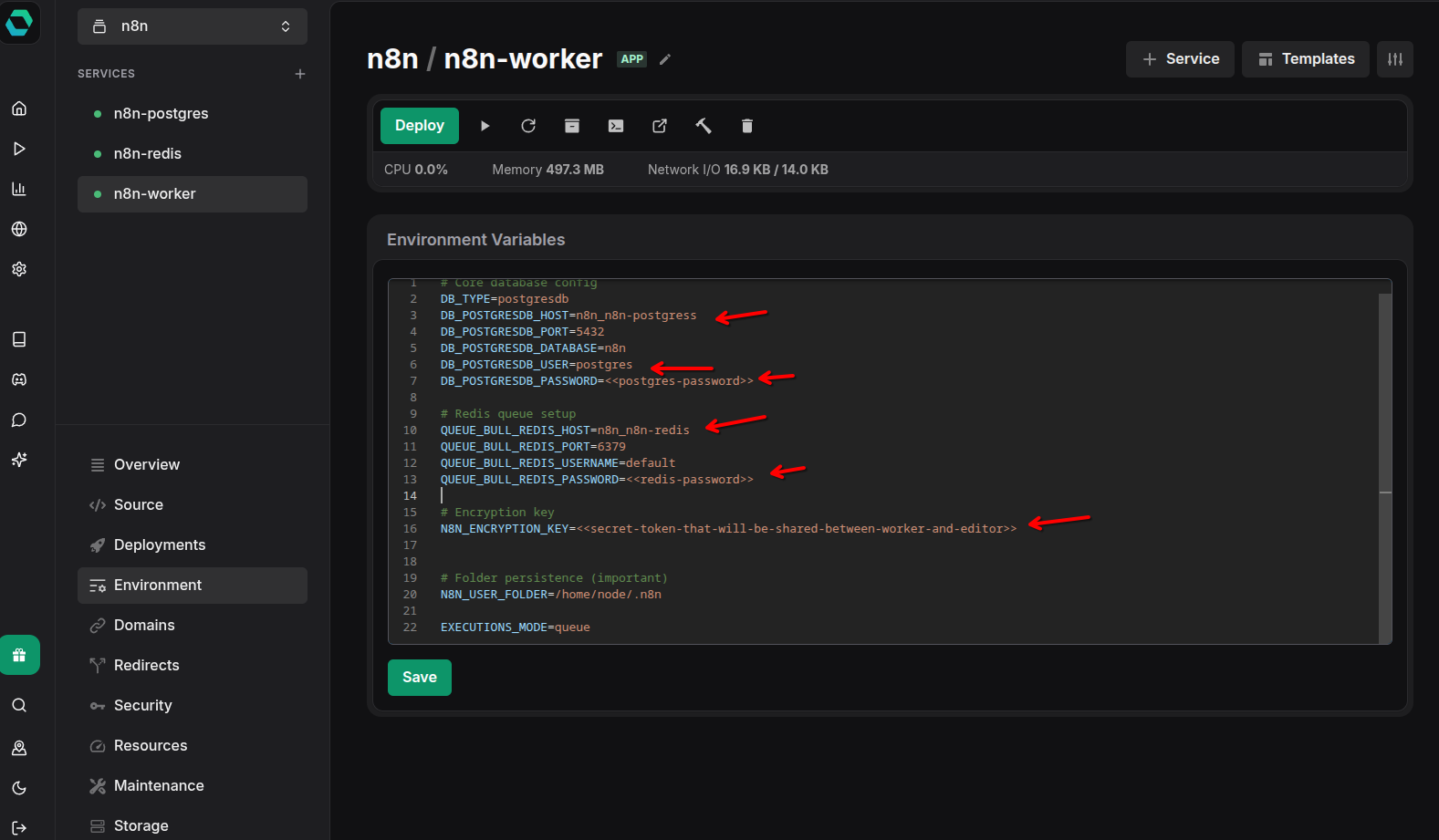The width and height of the screenshot is (1439, 840).
Task: Open service in external link icon
Action: (x=660, y=126)
